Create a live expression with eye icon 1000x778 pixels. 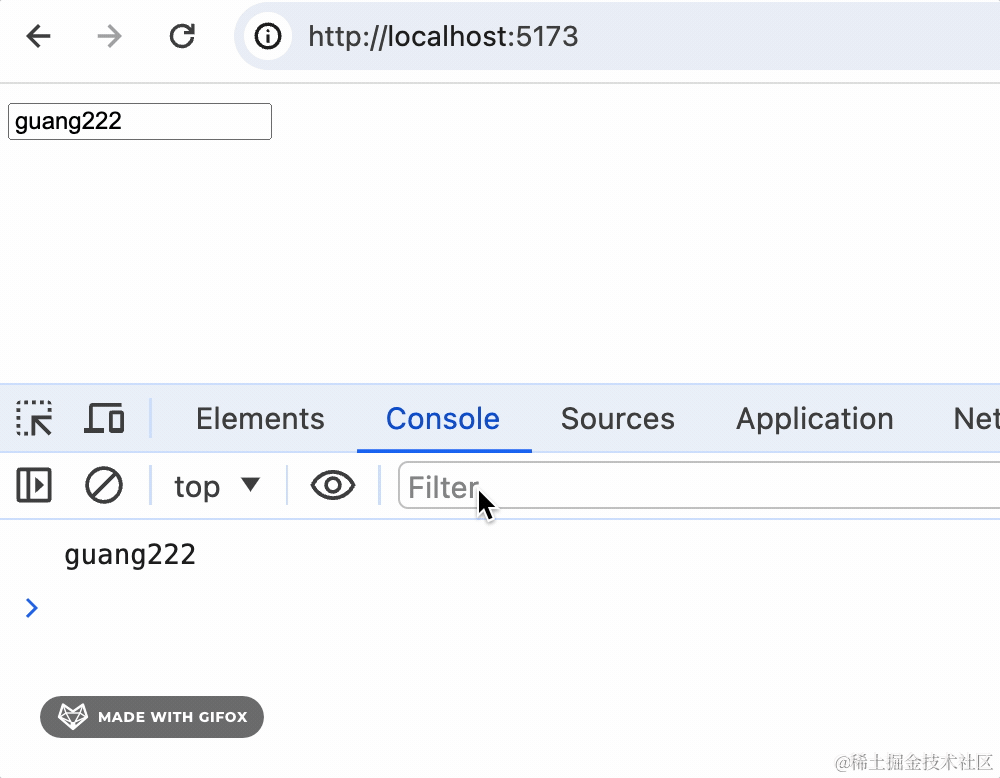coord(333,486)
